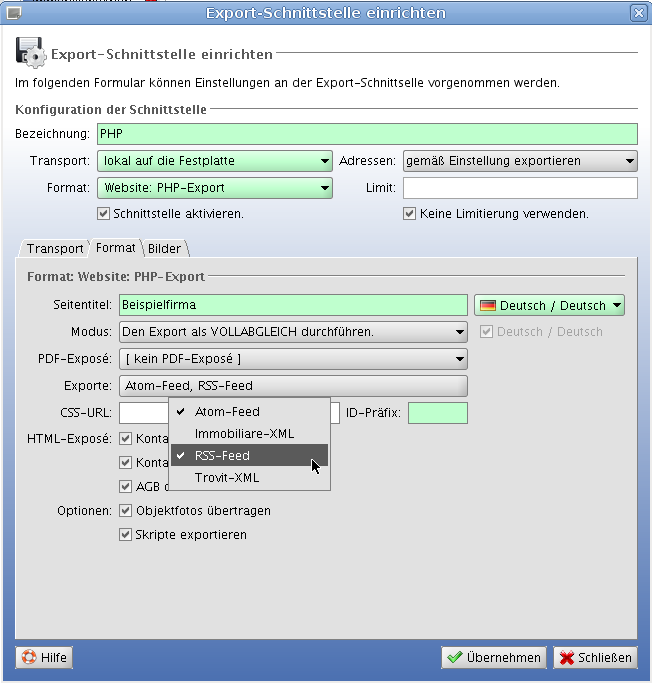Toggle 'Skripte exportieren' checkbox
The width and height of the screenshot is (652, 683).
pos(126,534)
